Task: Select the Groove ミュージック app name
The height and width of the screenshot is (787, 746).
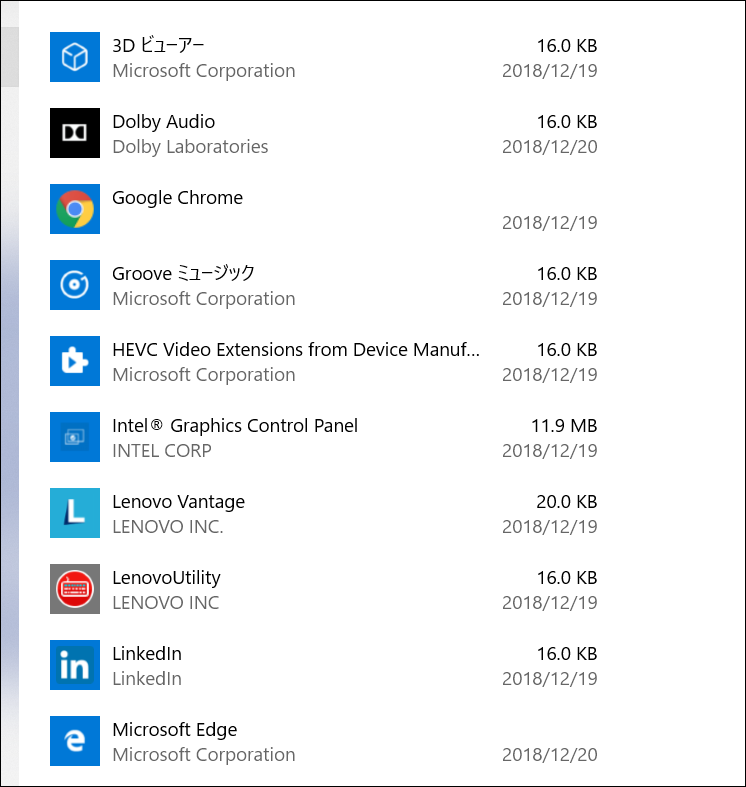Action: (183, 274)
